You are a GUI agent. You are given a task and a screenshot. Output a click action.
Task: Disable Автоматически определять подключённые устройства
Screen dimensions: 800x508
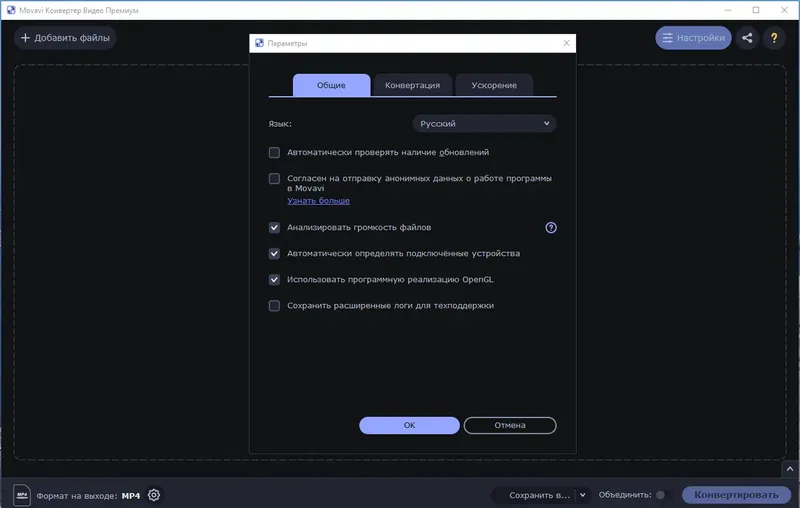pyautogui.click(x=274, y=253)
